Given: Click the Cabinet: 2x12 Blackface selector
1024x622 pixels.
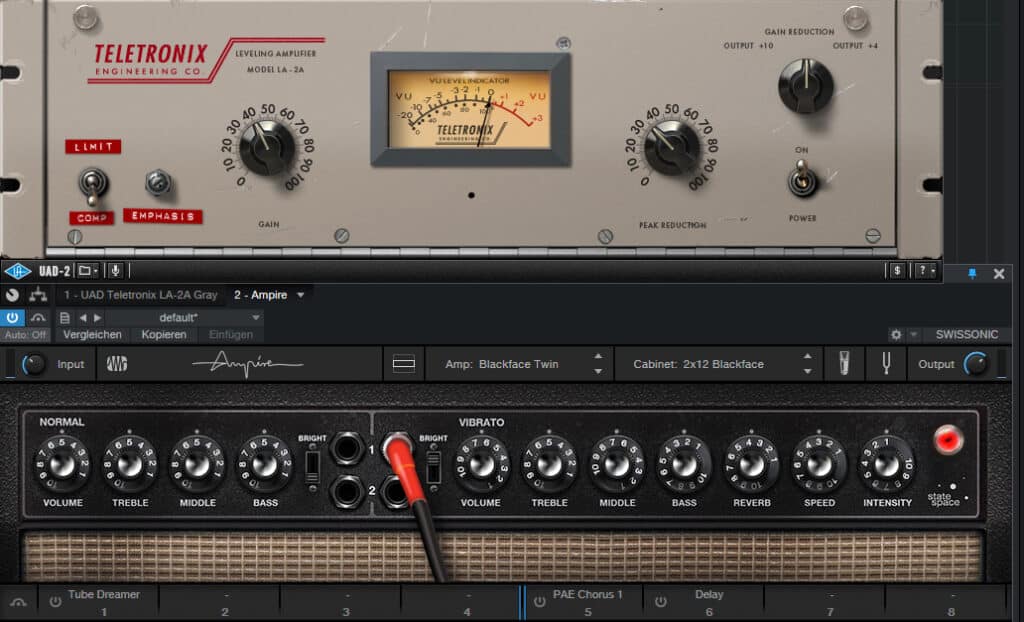Looking at the screenshot, I should click(x=698, y=365).
